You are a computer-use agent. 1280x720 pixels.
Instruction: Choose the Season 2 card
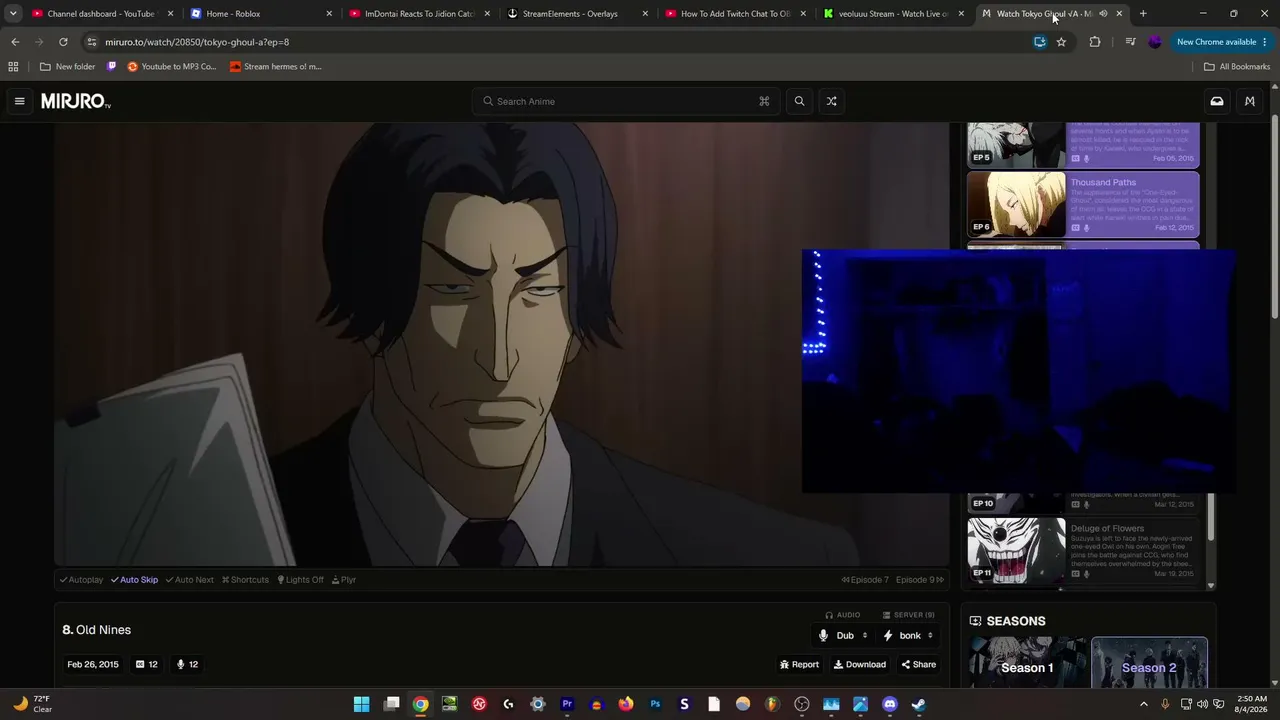point(1149,662)
